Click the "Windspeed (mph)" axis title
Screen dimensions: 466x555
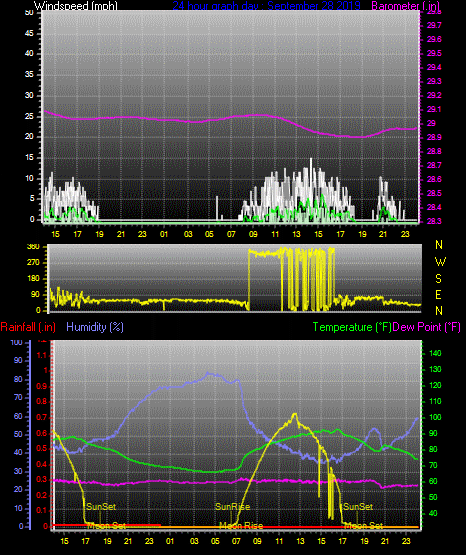point(76,5)
